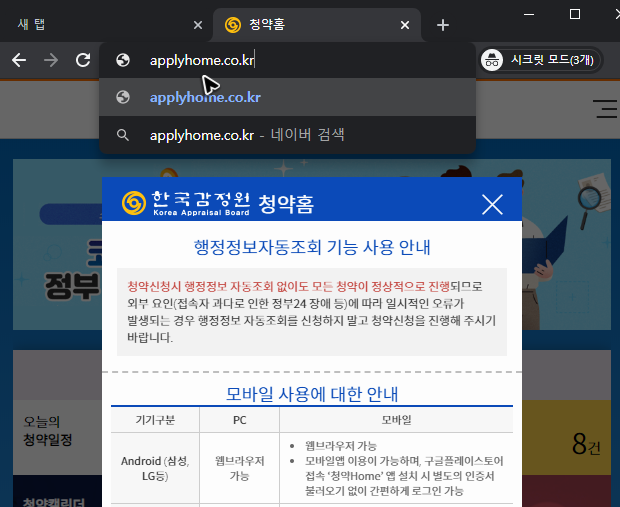This screenshot has width=620, height=507.
Task: Click the forward navigation arrow
Action: pyautogui.click(x=51, y=60)
